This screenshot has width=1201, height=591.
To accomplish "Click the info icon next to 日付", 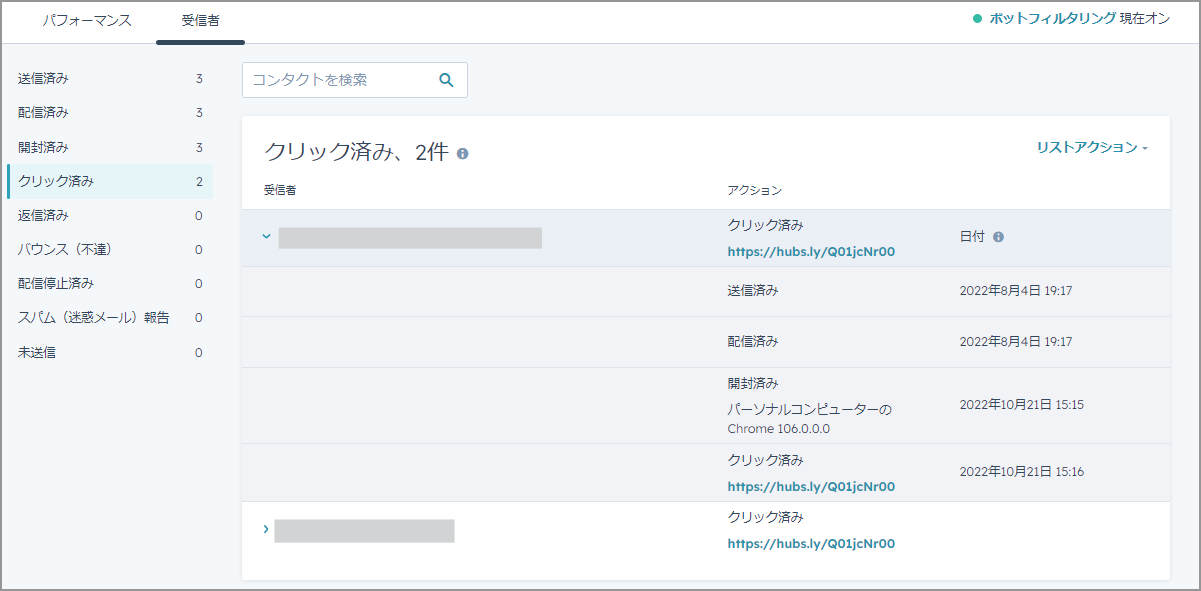I will tap(998, 237).
